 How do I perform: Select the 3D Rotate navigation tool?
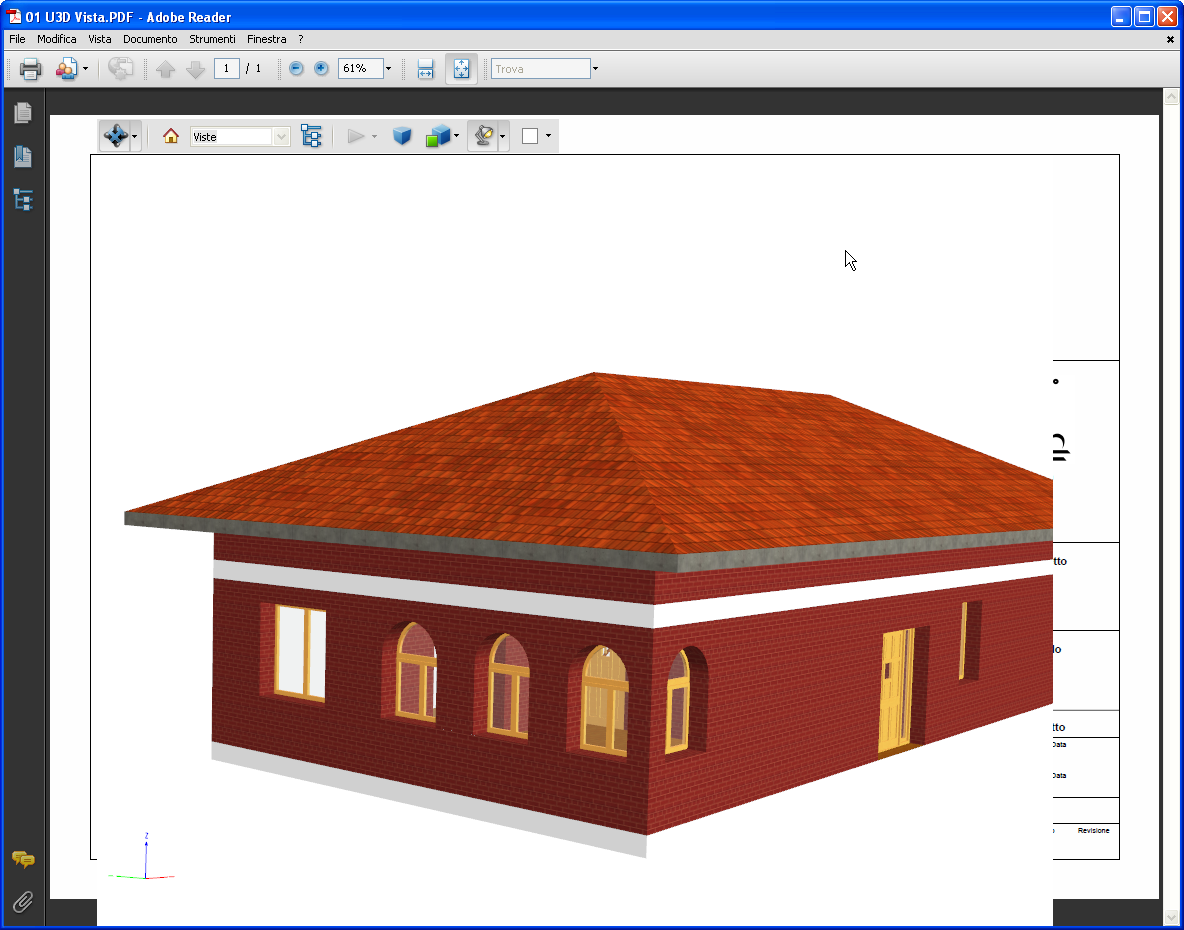115,136
